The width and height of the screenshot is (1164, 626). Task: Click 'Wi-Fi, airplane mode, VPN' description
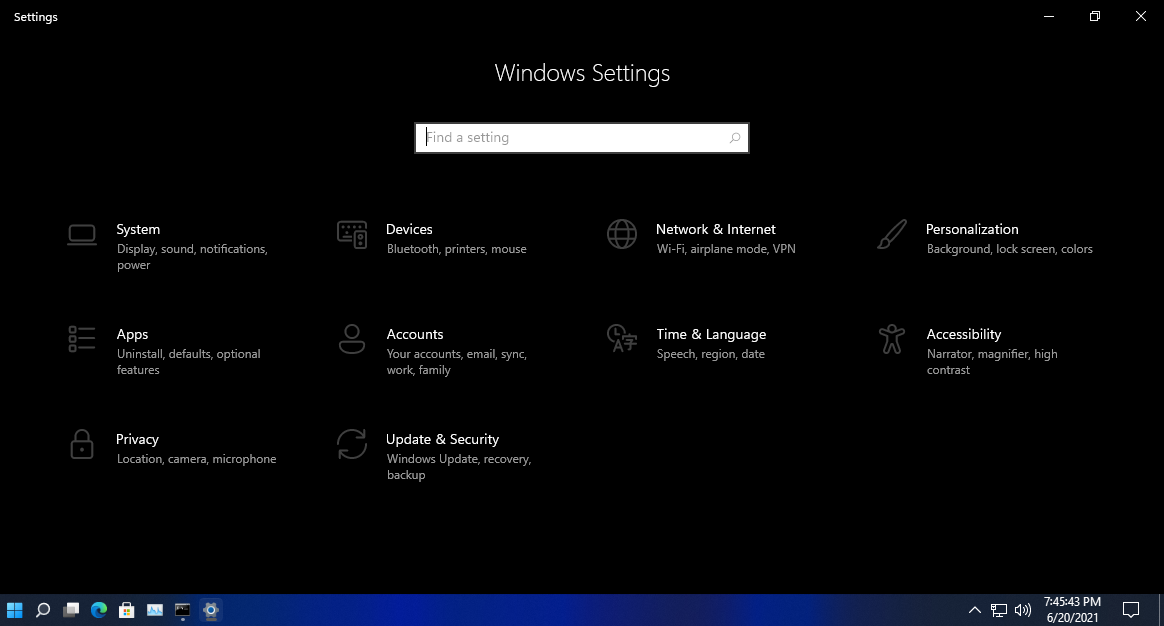coord(726,249)
